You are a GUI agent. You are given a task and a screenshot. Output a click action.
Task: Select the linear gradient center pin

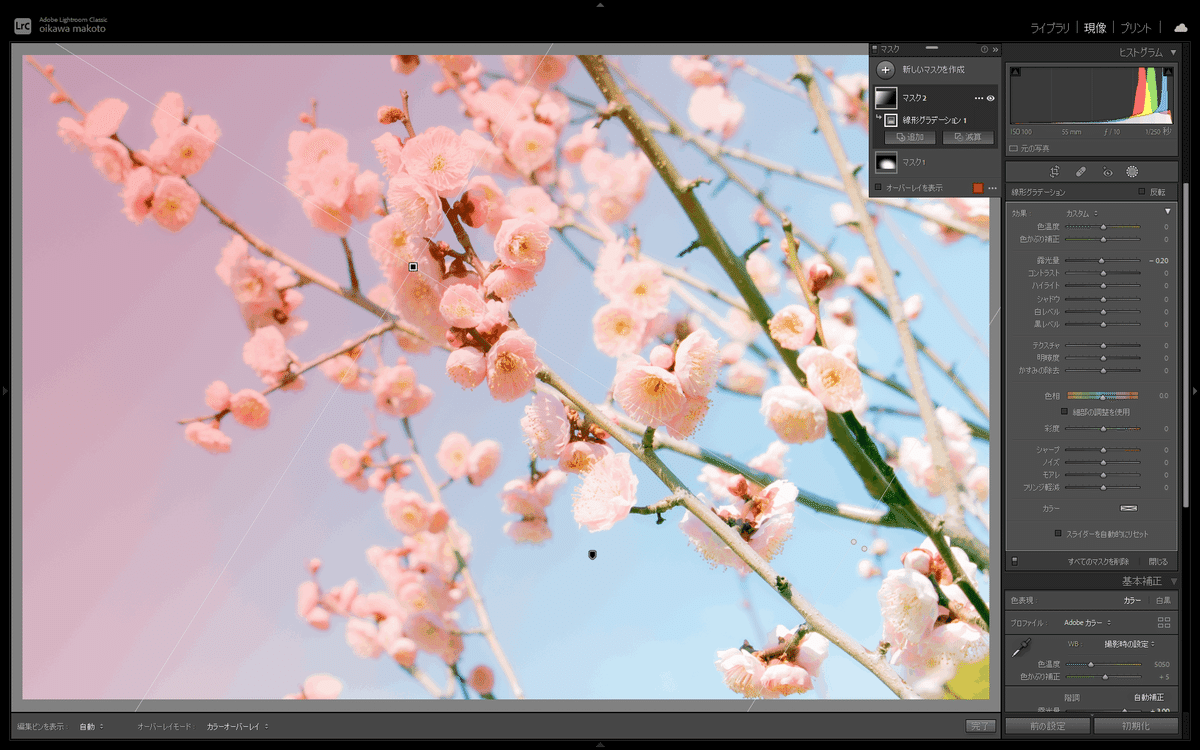point(413,267)
